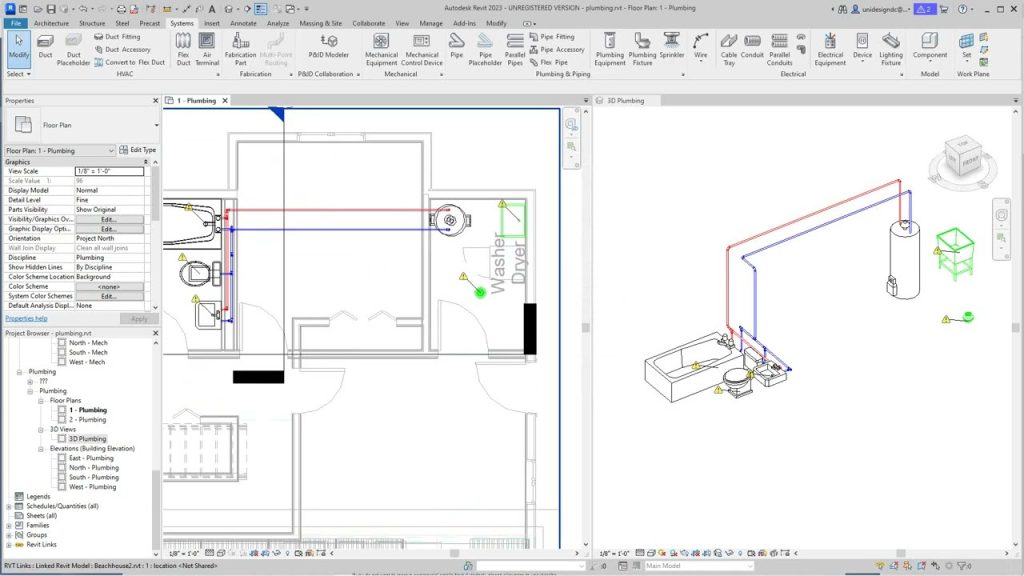Expand the Select panel dropdown
This screenshot has height=576, width=1024.
(x=19, y=74)
